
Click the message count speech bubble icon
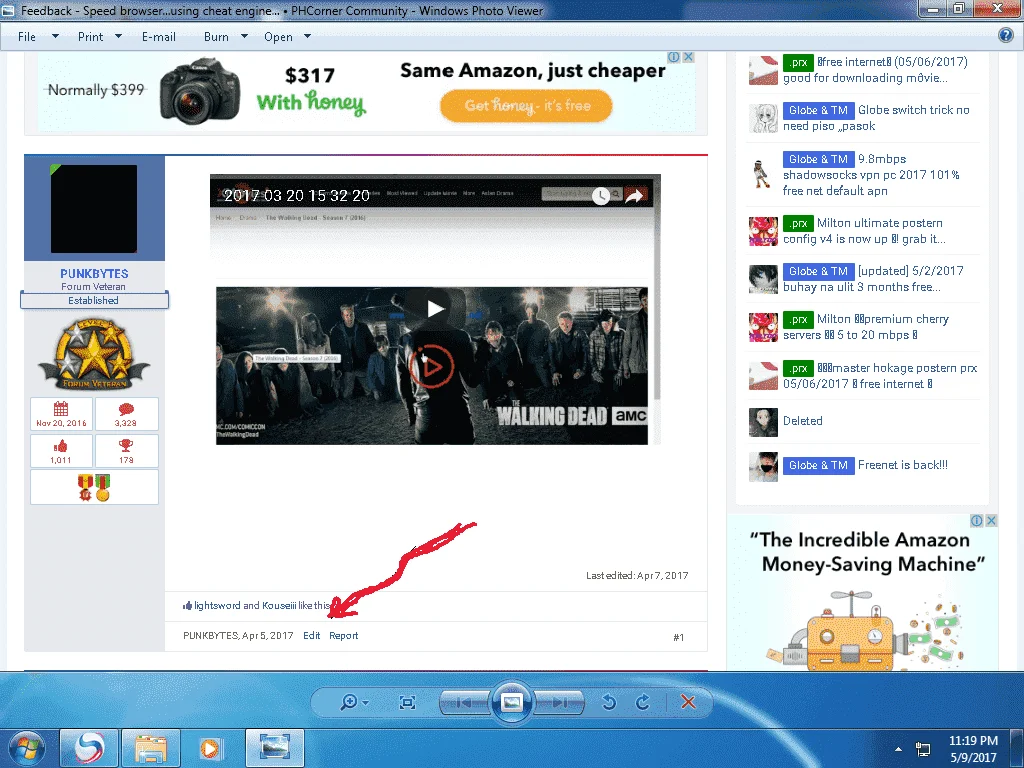point(126,409)
